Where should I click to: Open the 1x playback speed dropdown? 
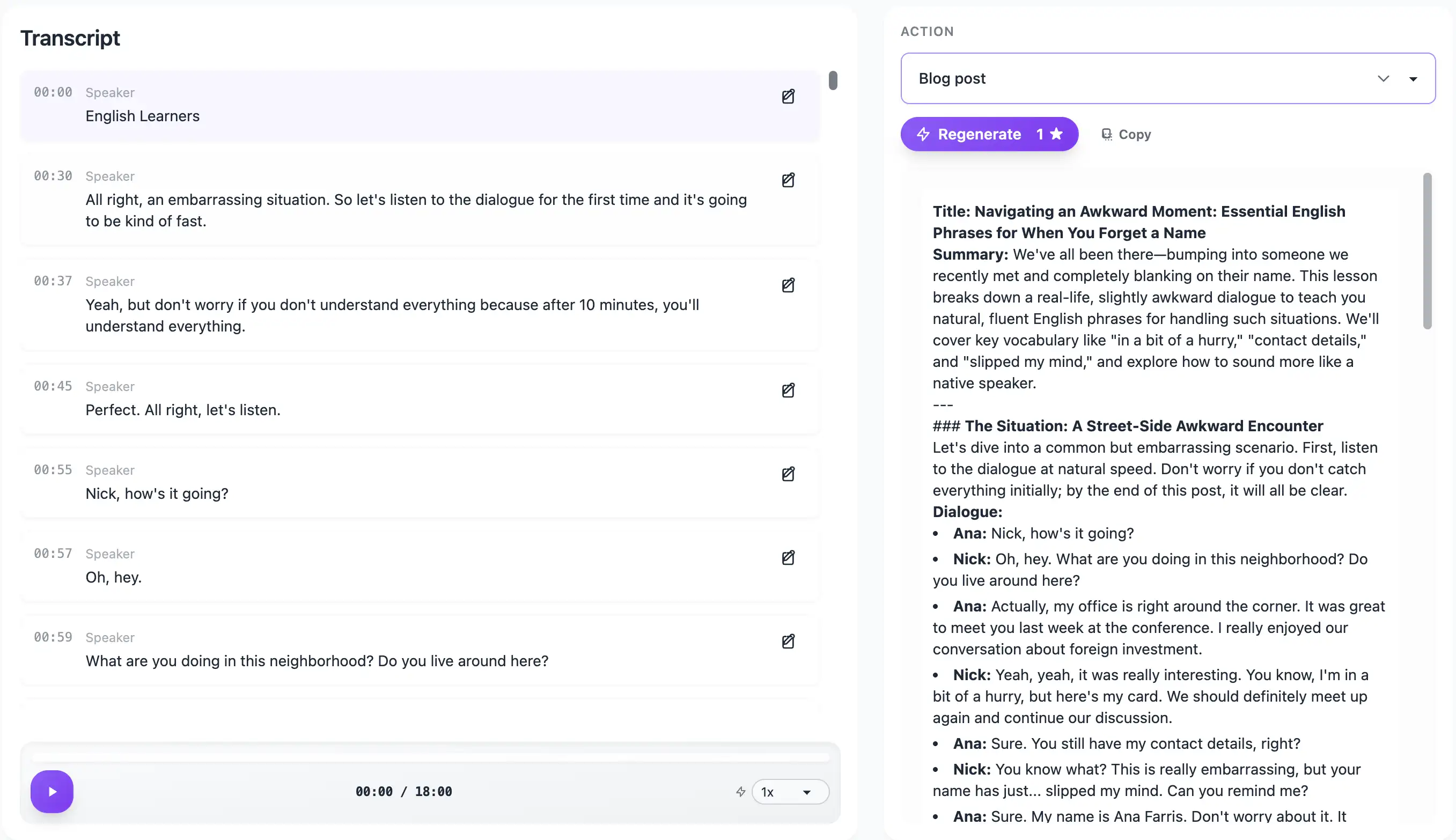tap(790, 792)
